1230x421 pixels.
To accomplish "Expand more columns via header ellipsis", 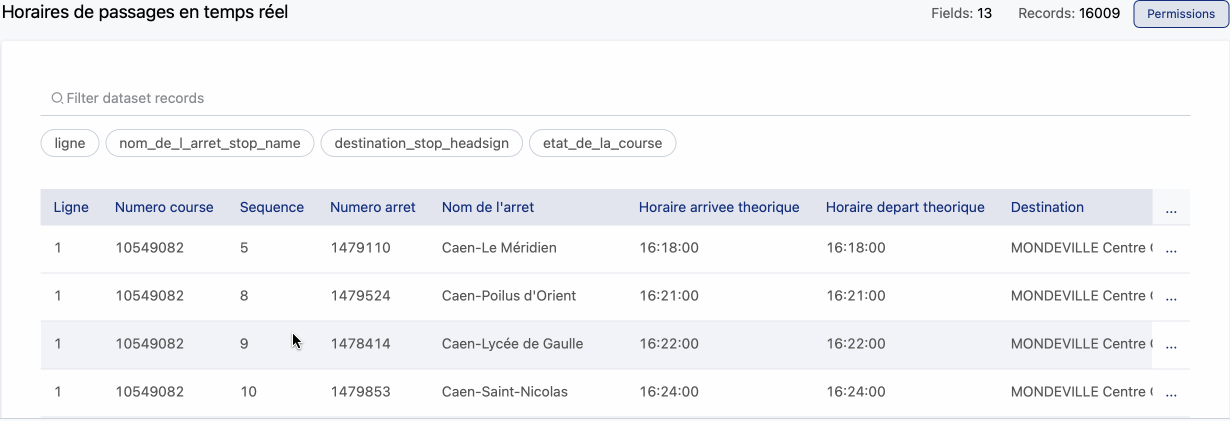I will (x=1171, y=208).
